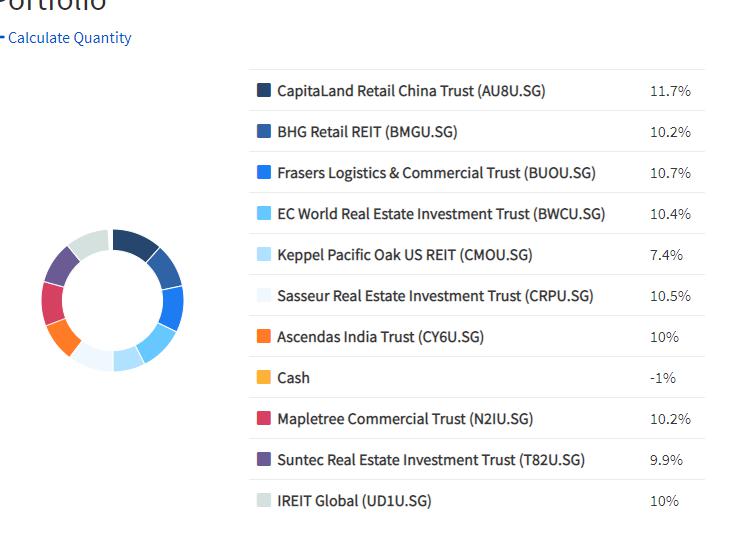
Task: Click Sasseur Real Estate Investment Trust label
Action: coord(435,295)
